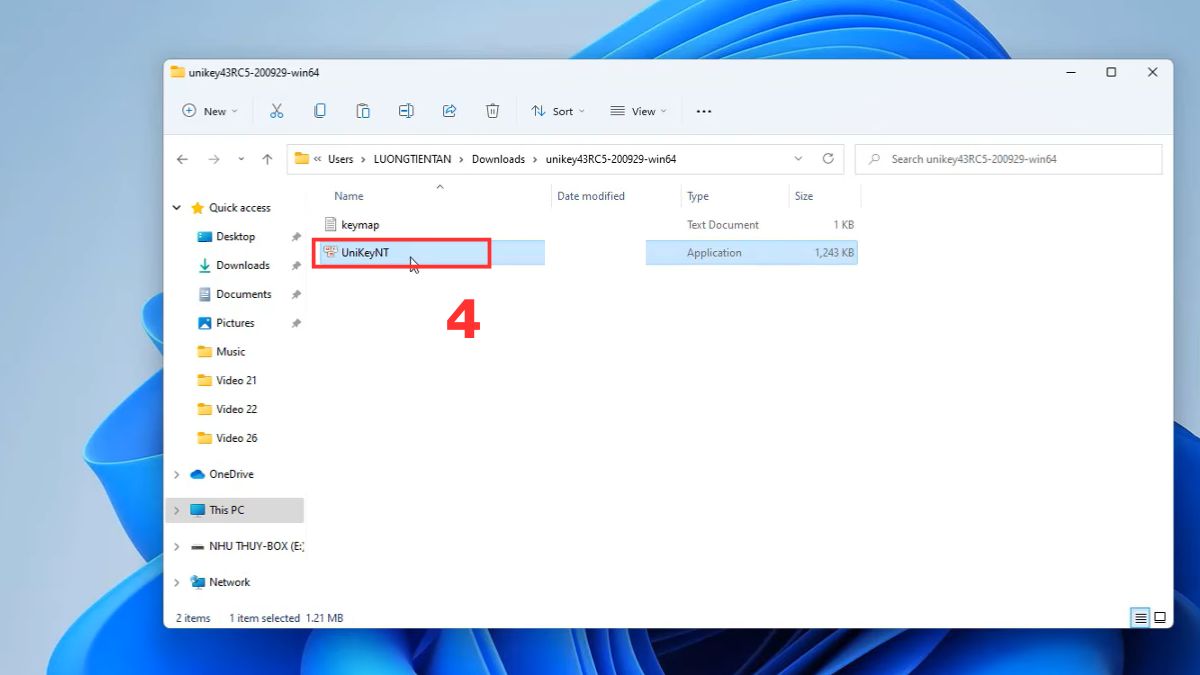Screen dimensions: 1200x675
Task: Expand the Network tree node
Action: [x=177, y=582]
